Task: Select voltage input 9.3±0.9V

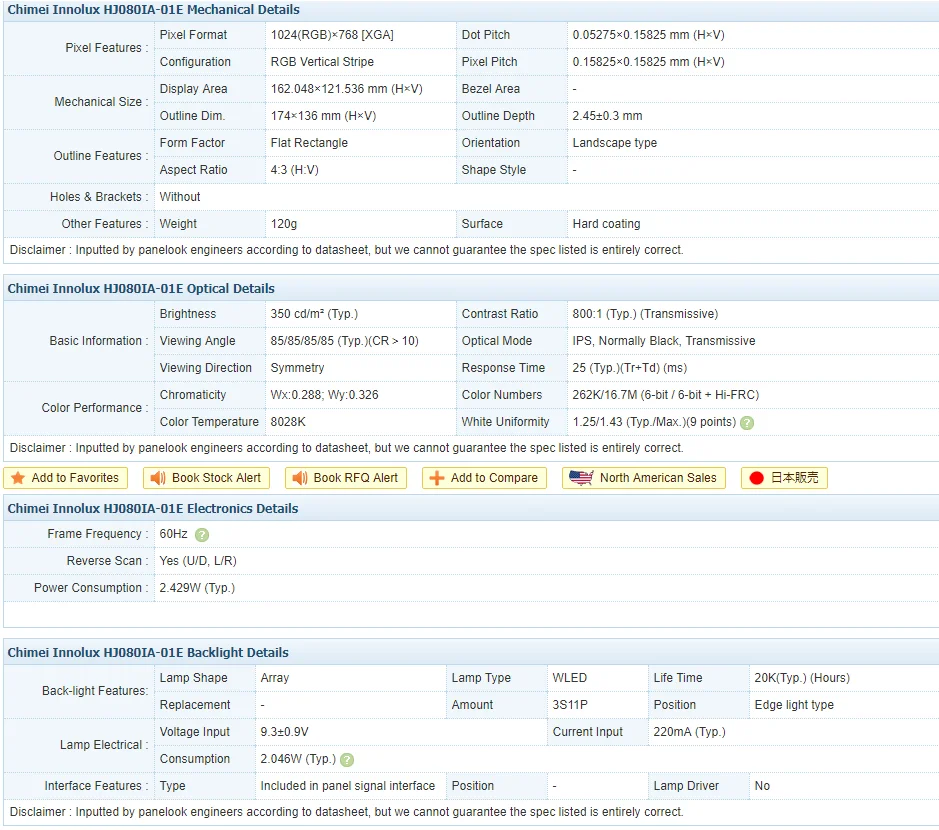Action: [x=284, y=732]
